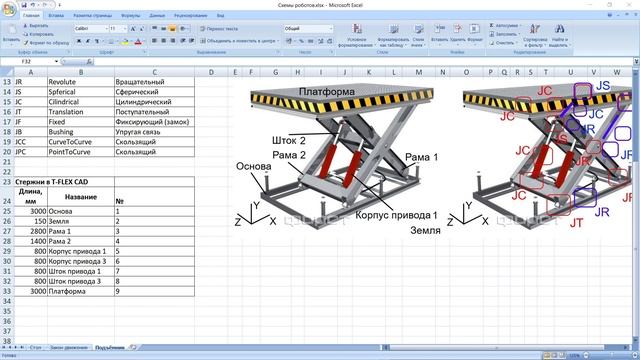Image resolution: width=640 pixels, height=360 pixels.
Task: Open cell borders options
Action: 111,41
